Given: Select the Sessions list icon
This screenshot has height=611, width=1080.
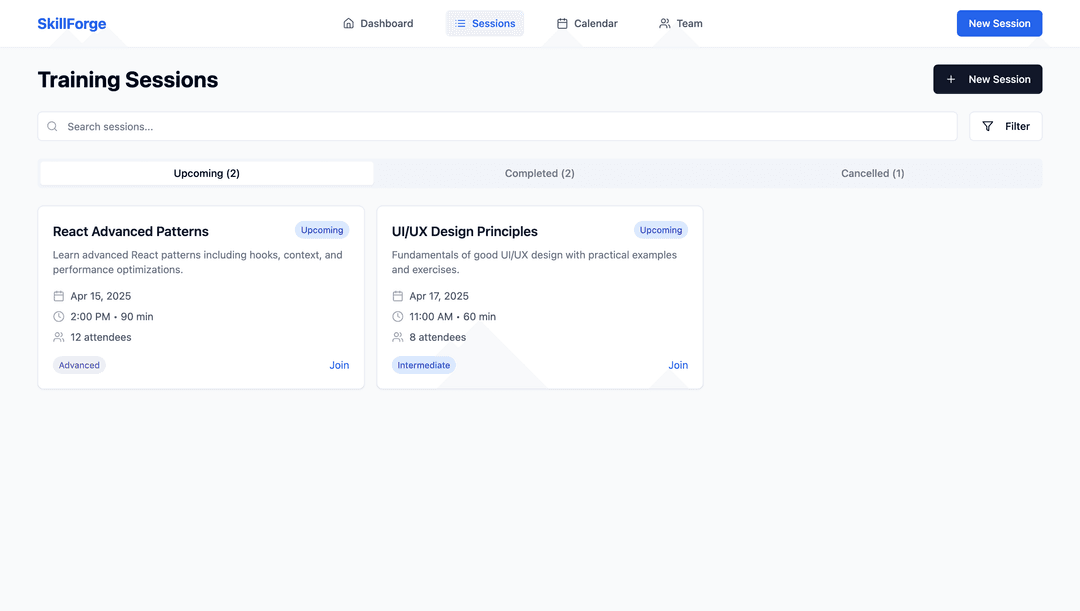Looking at the screenshot, I should click(x=460, y=23).
